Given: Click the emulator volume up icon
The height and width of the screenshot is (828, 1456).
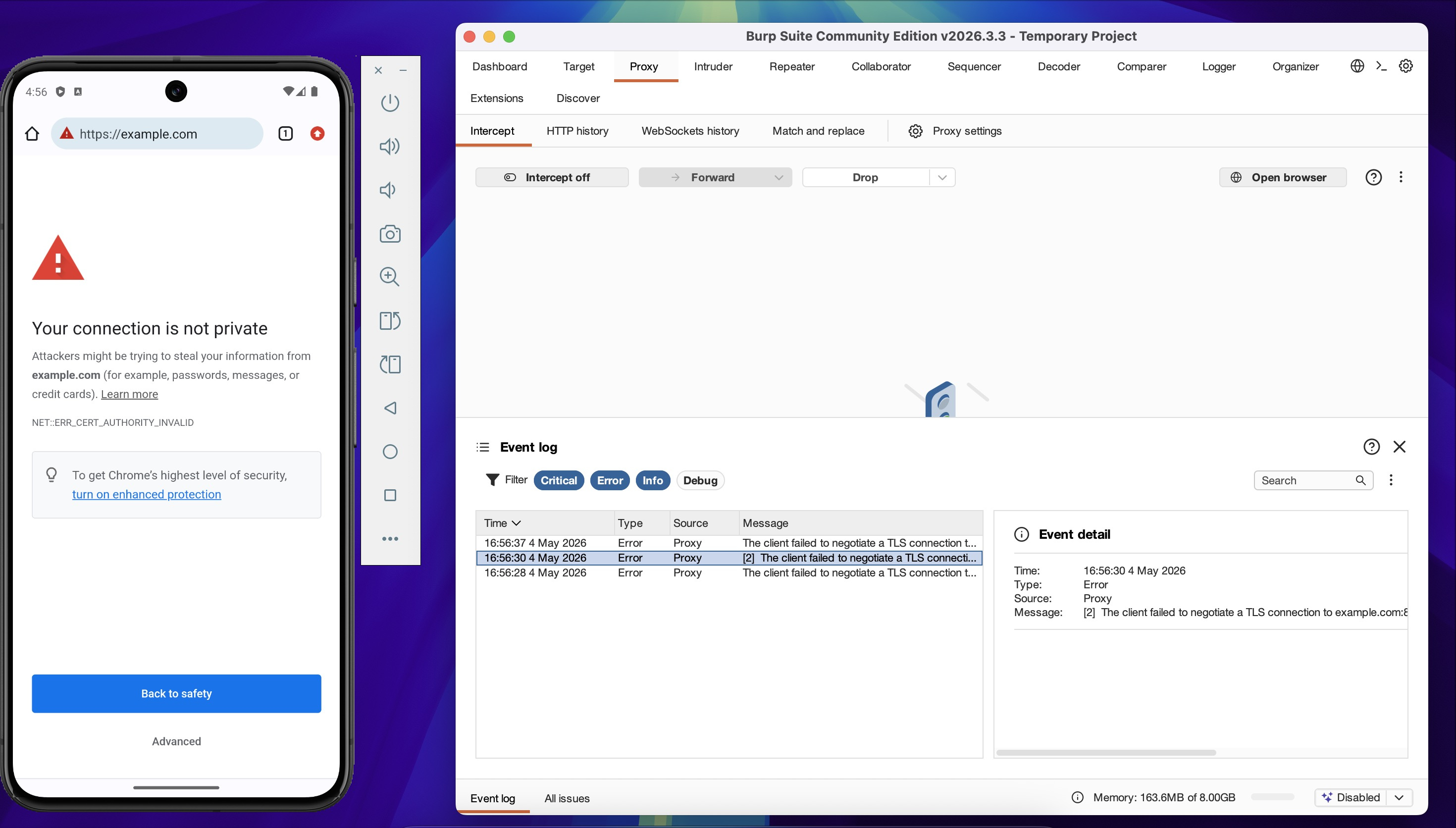Looking at the screenshot, I should pyautogui.click(x=390, y=146).
